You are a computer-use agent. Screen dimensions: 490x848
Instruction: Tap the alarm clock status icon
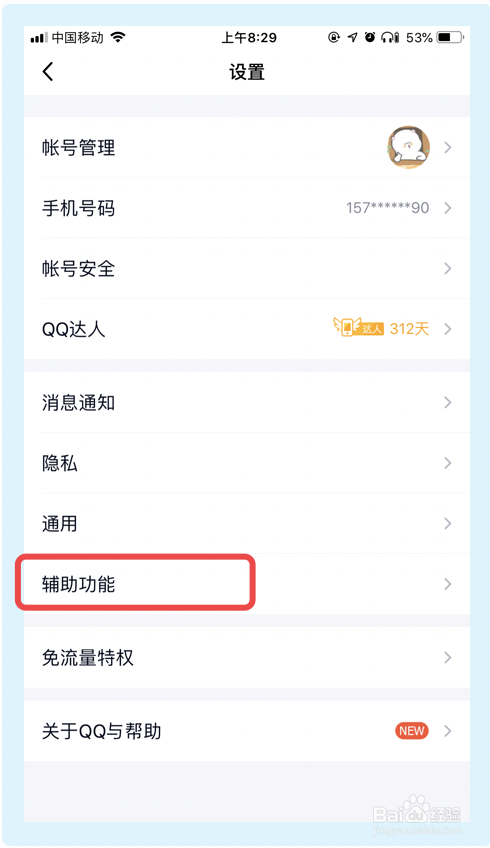370,37
